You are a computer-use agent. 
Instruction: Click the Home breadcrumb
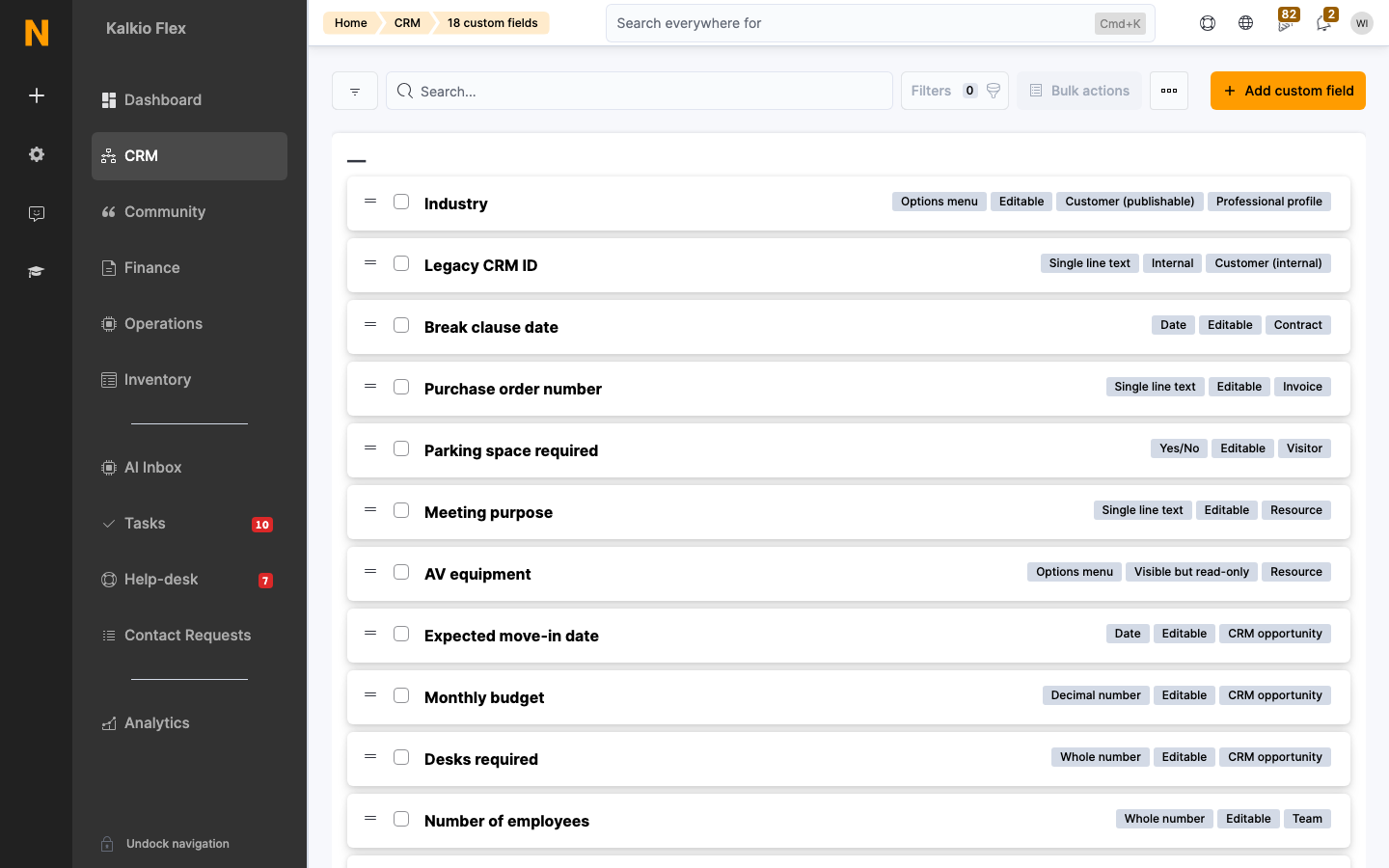(351, 23)
